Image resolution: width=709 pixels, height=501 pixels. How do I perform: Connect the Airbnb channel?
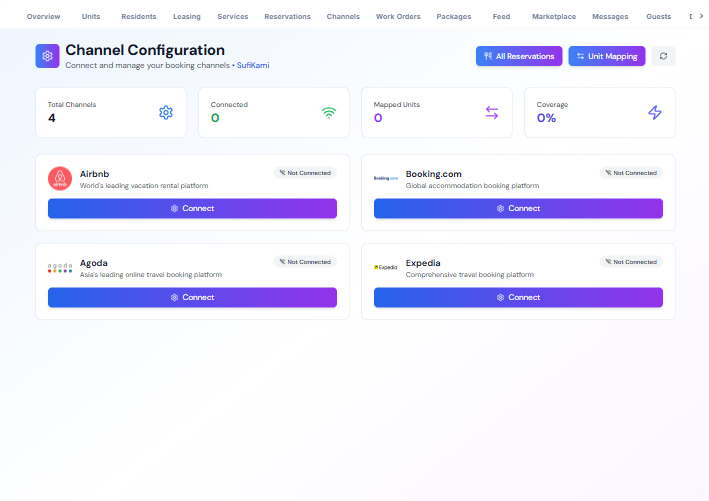pos(192,208)
